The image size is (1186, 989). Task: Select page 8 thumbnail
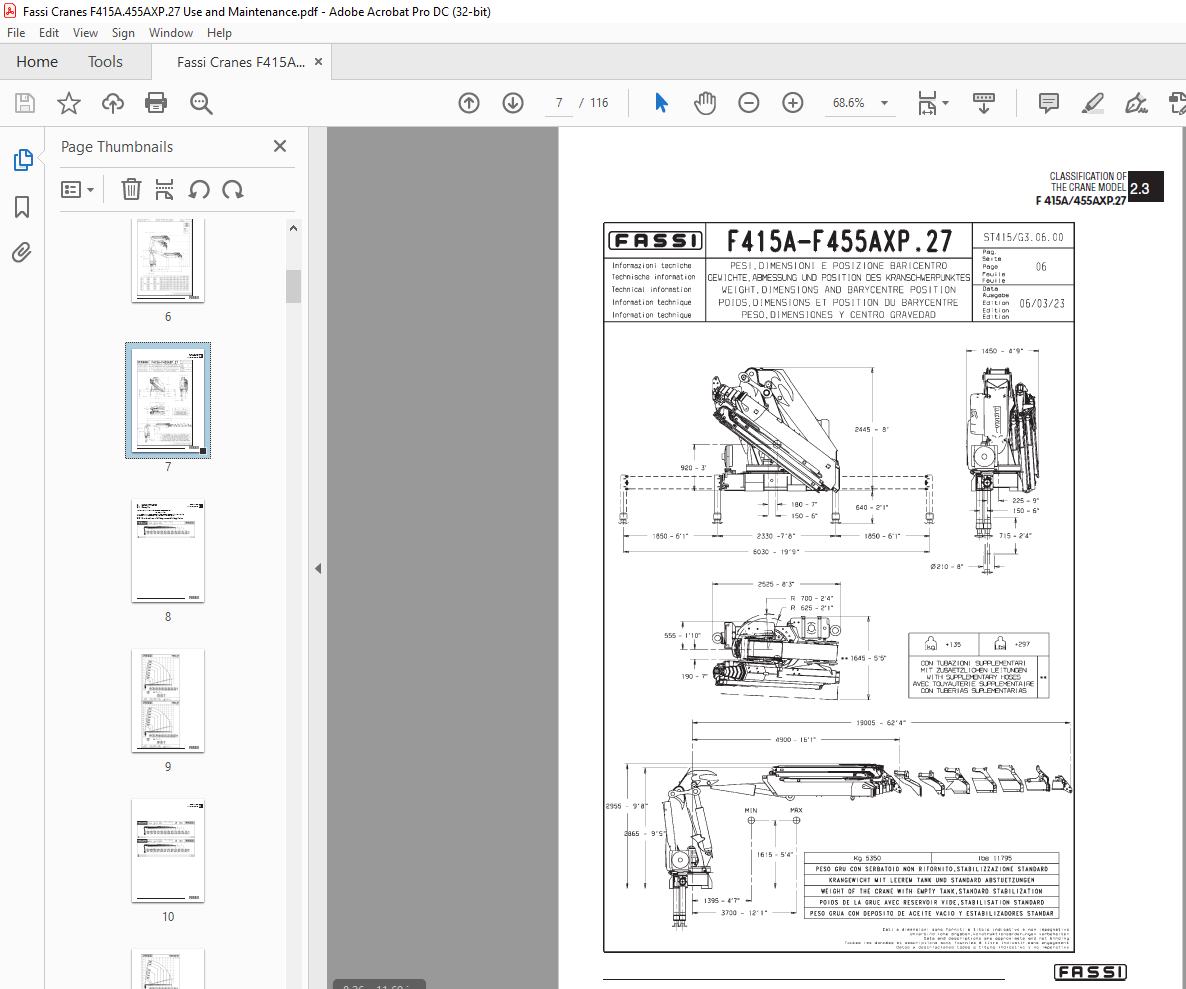click(168, 550)
